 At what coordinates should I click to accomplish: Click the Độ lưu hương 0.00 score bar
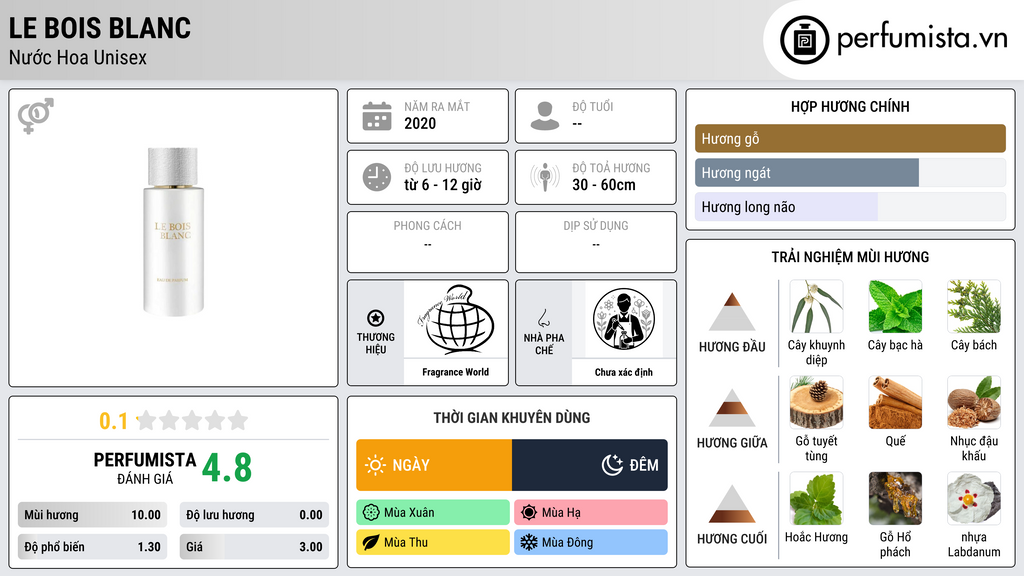pos(254,515)
